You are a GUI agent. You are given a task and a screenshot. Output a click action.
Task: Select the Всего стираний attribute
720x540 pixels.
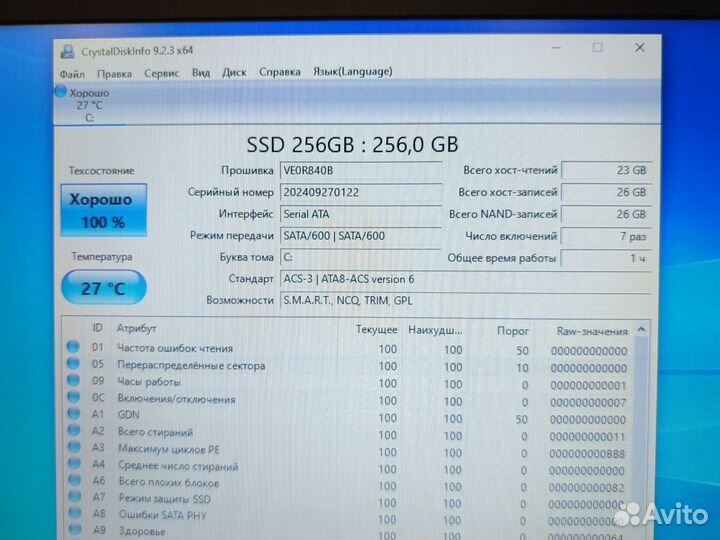point(156,432)
